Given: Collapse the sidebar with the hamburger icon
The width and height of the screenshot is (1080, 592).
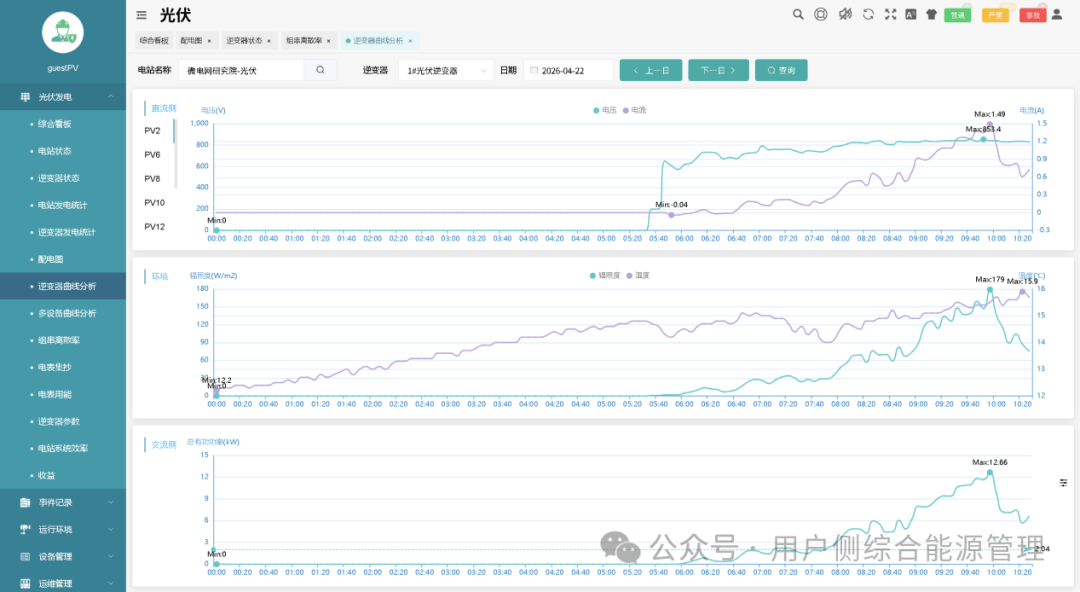Looking at the screenshot, I should (141, 14).
